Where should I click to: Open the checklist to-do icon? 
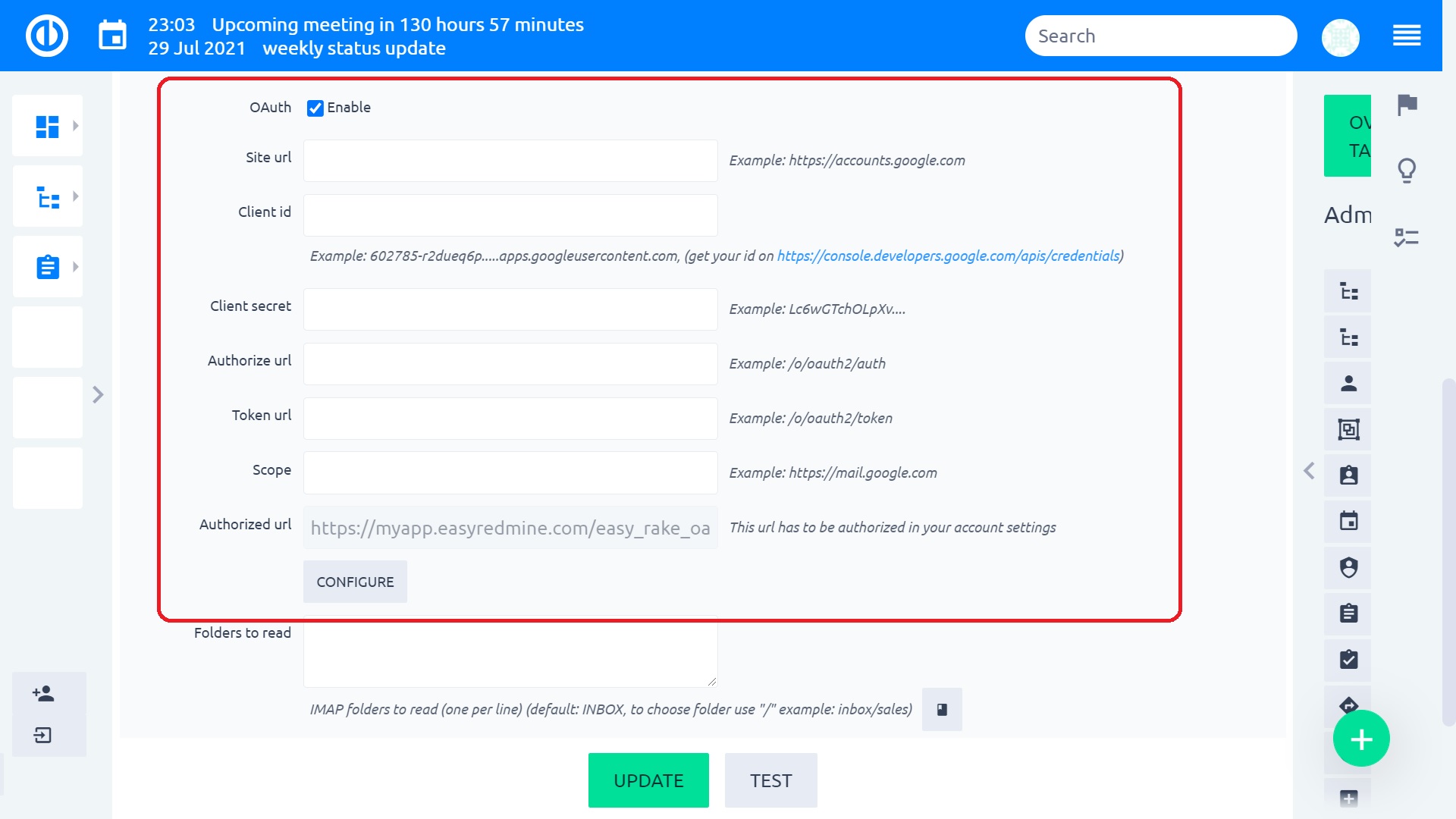[1407, 237]
